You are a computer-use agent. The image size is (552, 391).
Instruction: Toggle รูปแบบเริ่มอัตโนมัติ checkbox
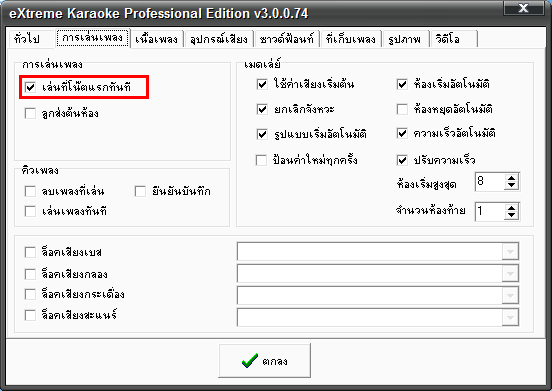click(x=262, y=134)
